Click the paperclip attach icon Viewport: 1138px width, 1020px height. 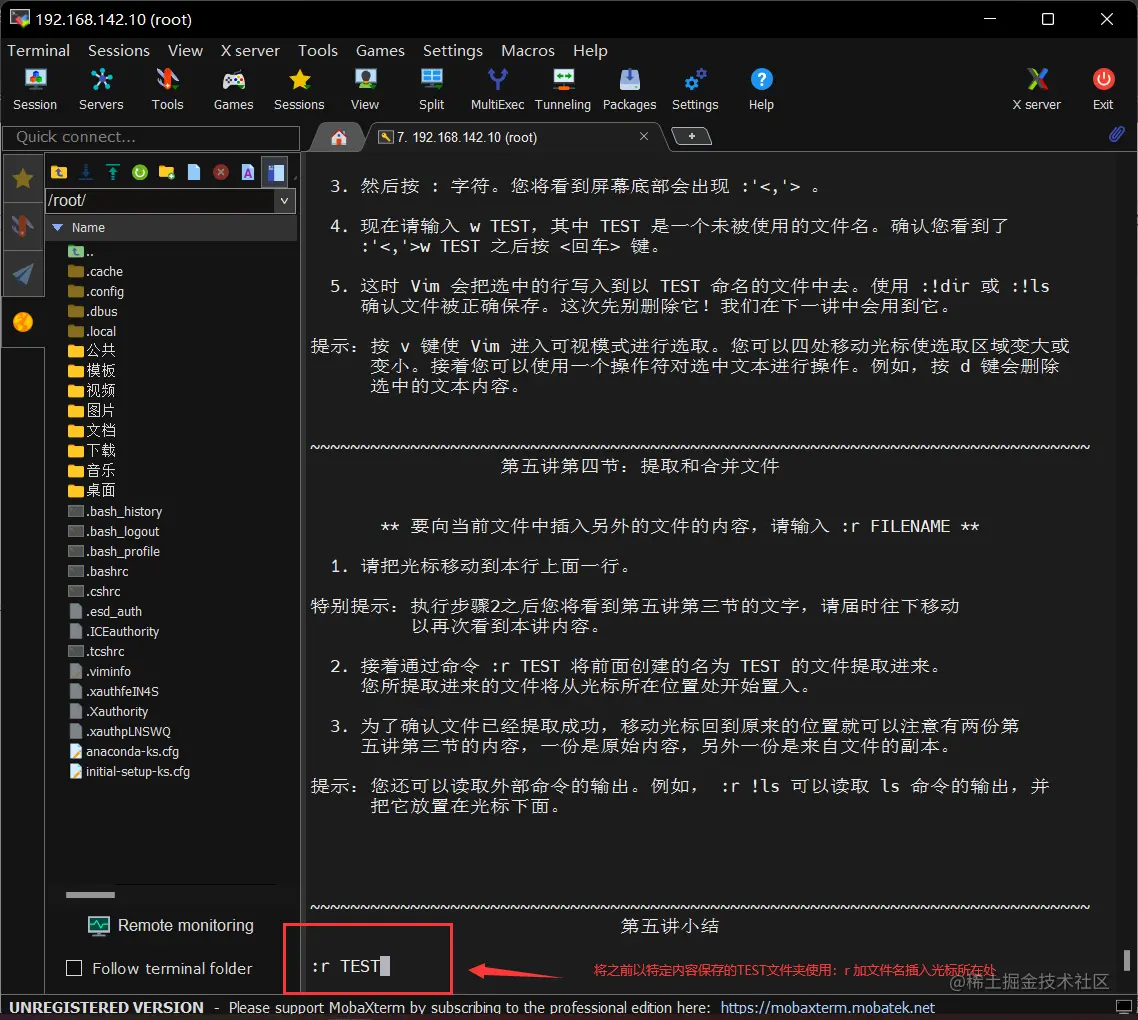(x=1116, y=134)
